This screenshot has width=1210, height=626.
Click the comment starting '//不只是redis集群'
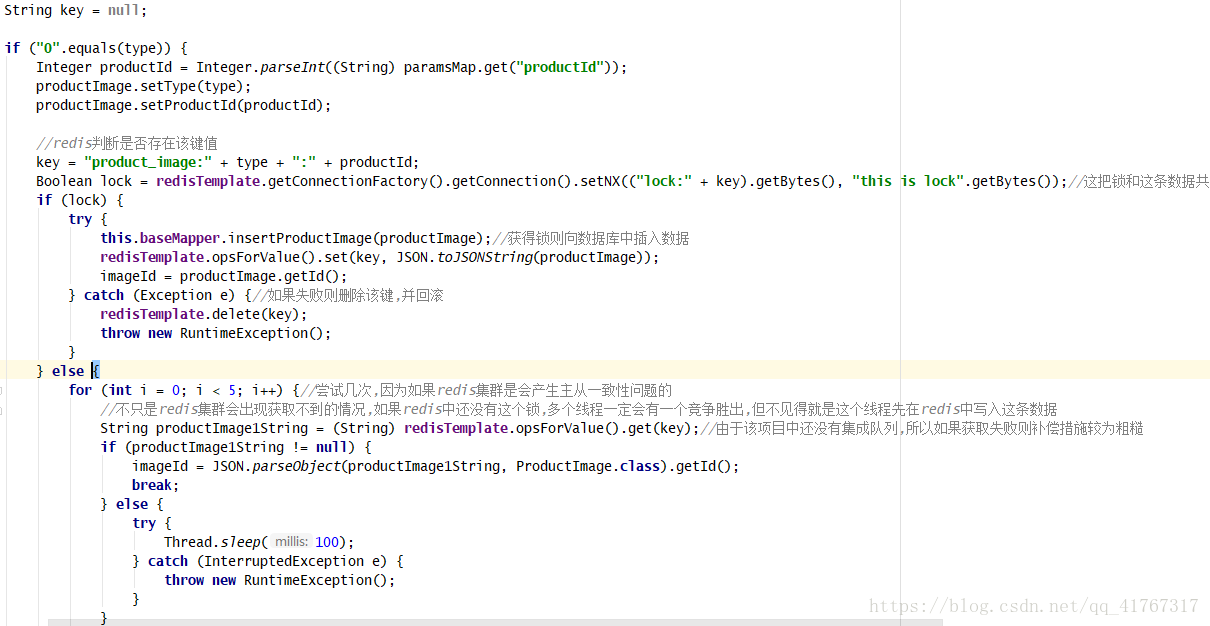(x=579, y=409)
